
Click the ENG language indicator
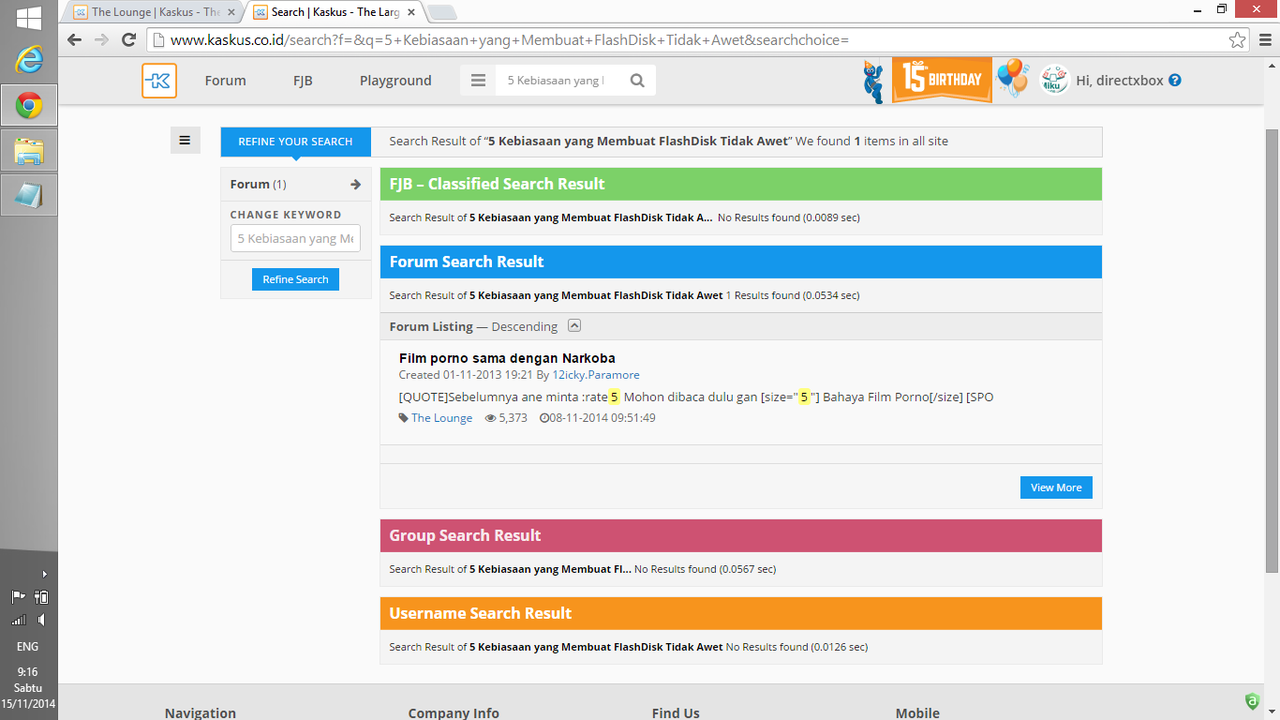(28, 647)
